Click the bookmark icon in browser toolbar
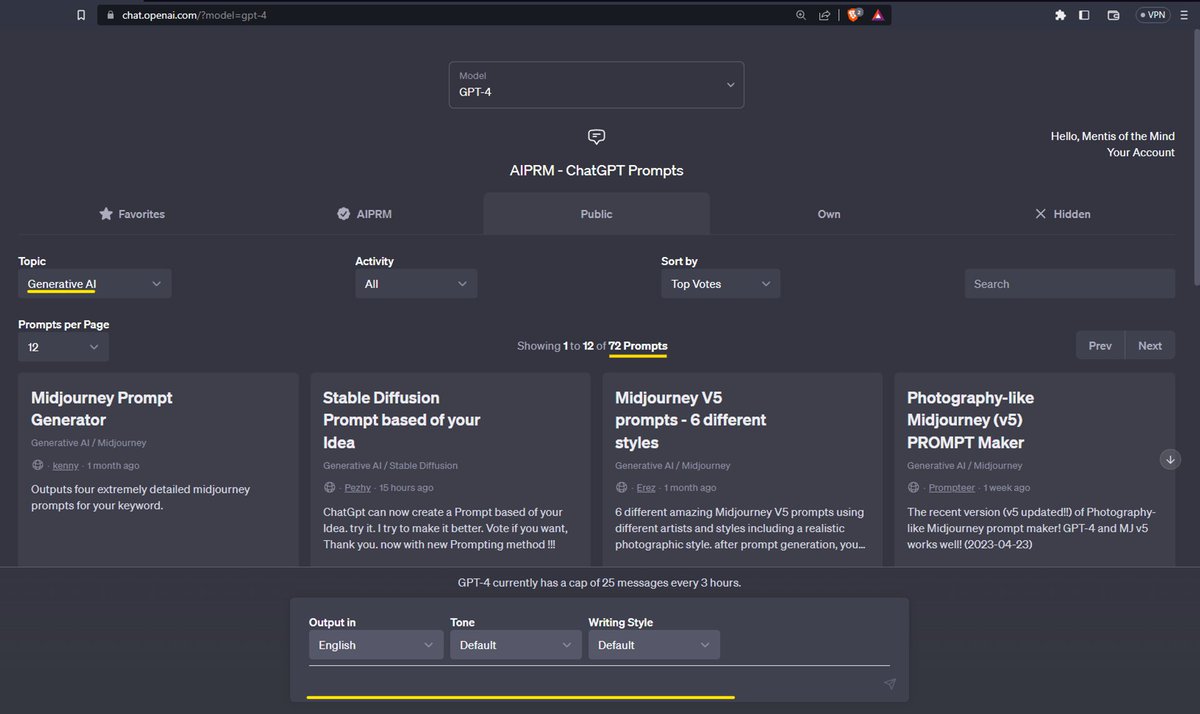Image resolution: width=1200 pixels, height=714 pixels. point(81,15)
